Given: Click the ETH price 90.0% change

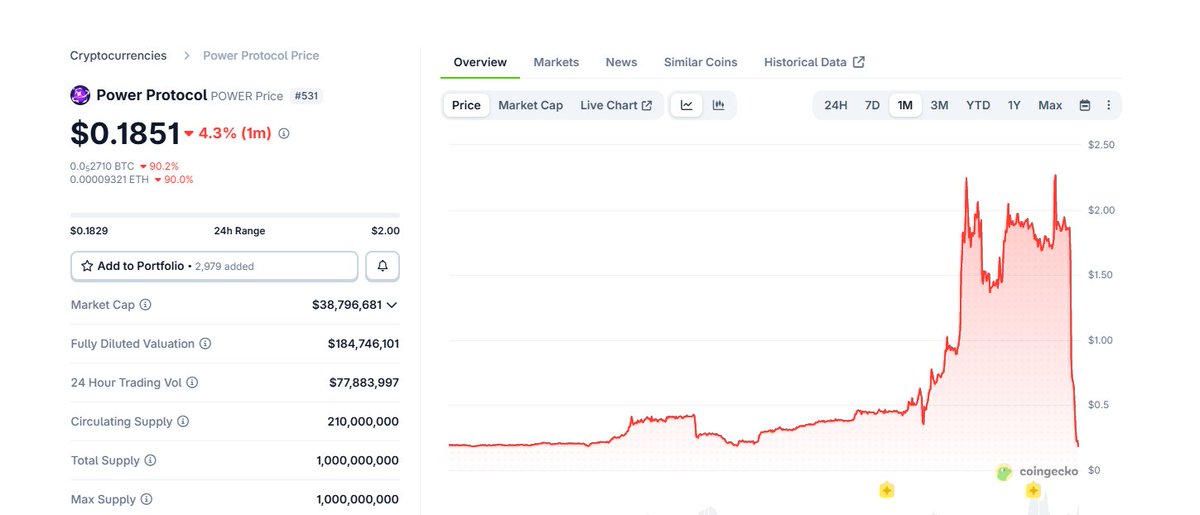Looking at the screenshot, I should [173, 180].
